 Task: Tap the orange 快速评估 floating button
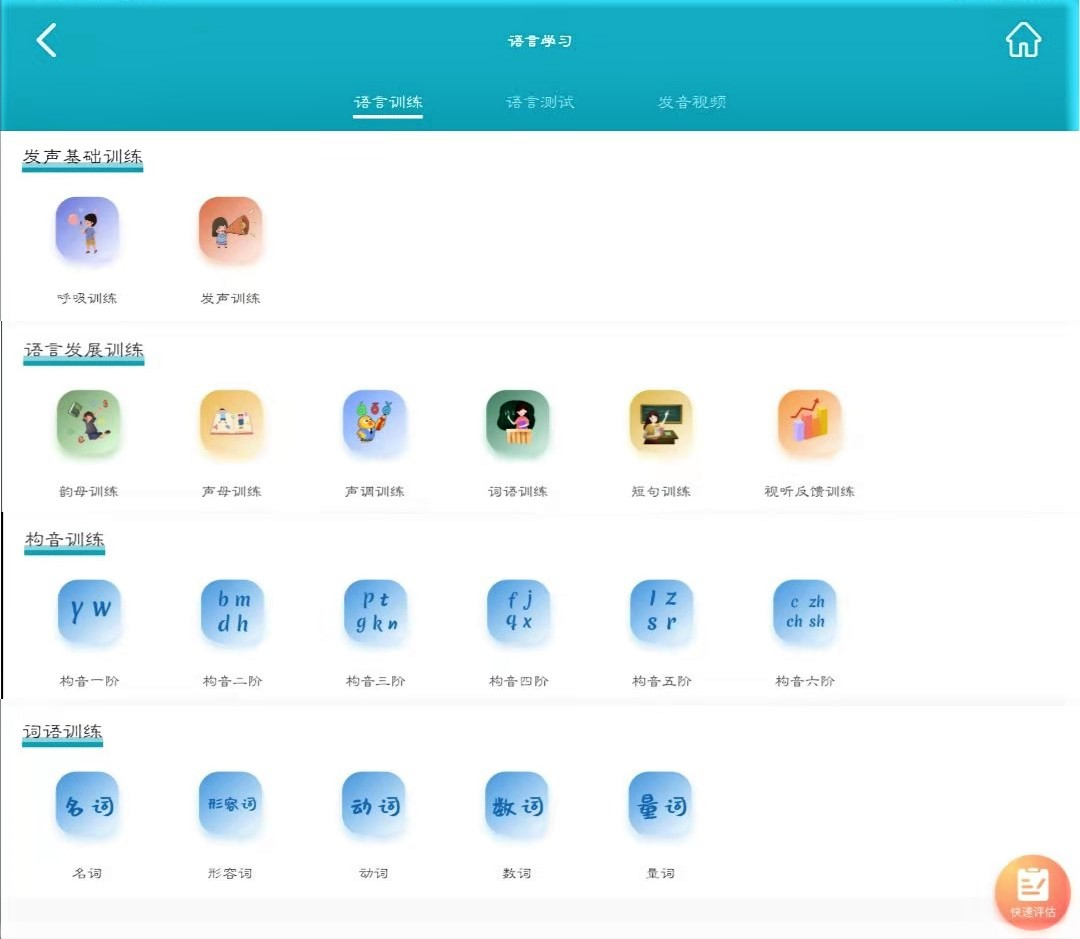pos(1032,890)
